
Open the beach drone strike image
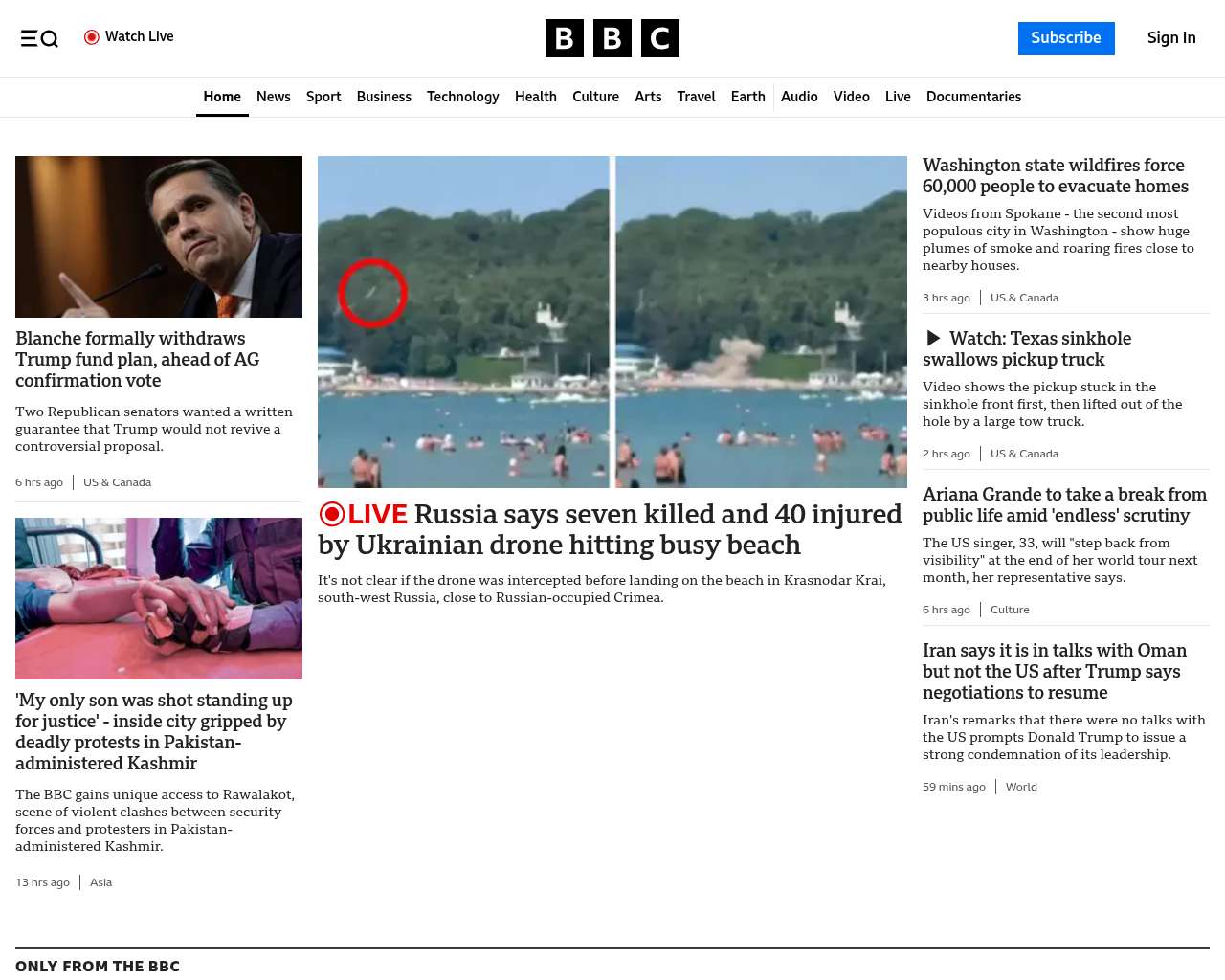pos(612,322)
